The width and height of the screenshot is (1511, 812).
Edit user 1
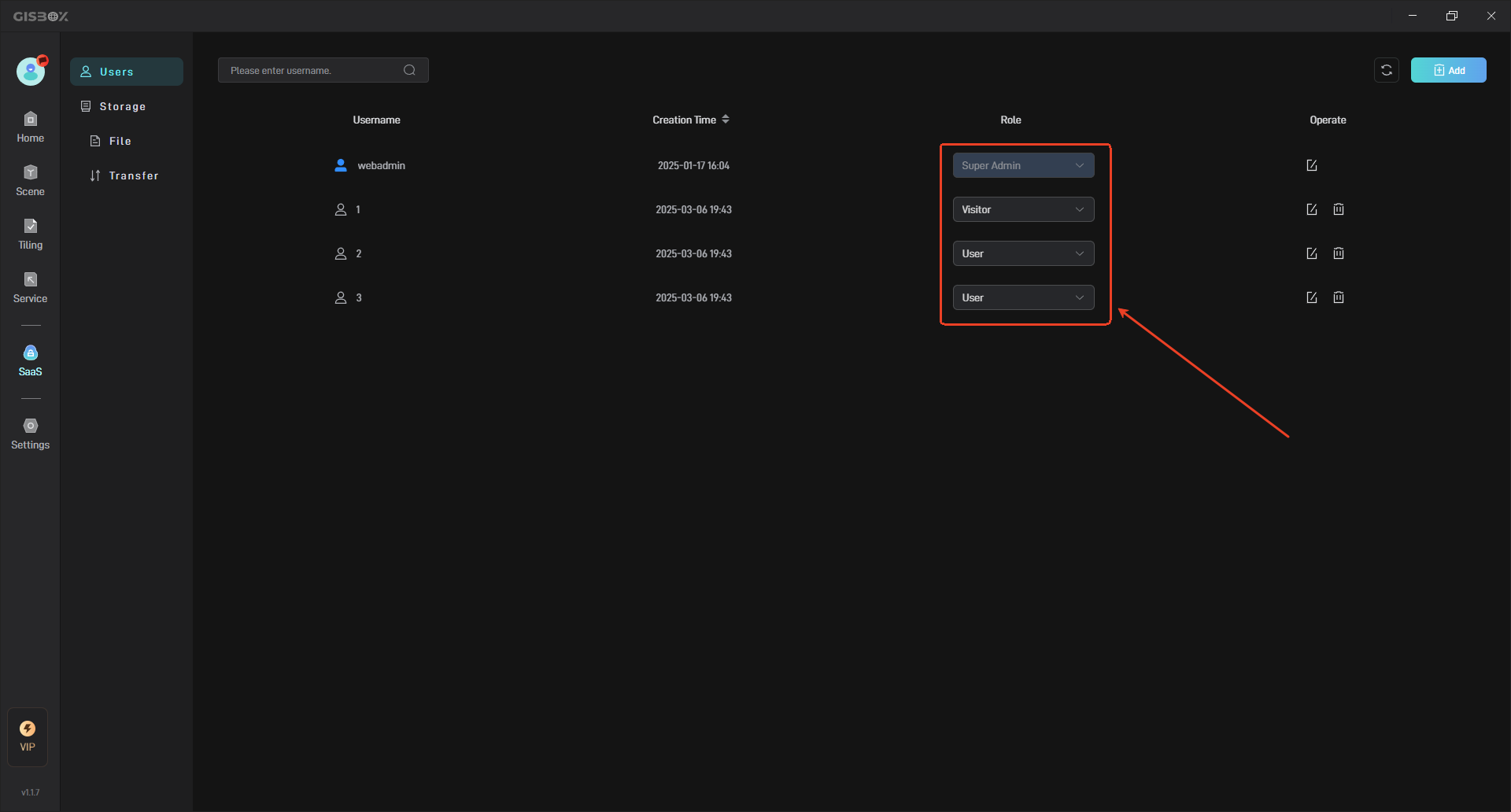point(1312,209)
